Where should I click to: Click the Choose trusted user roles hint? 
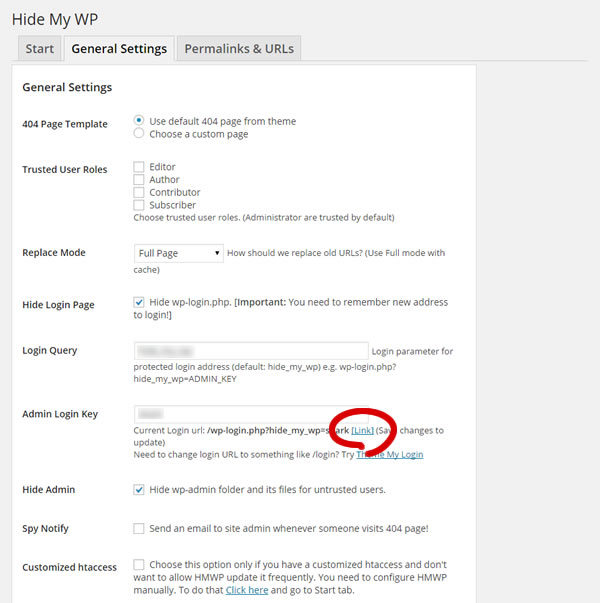264,218
